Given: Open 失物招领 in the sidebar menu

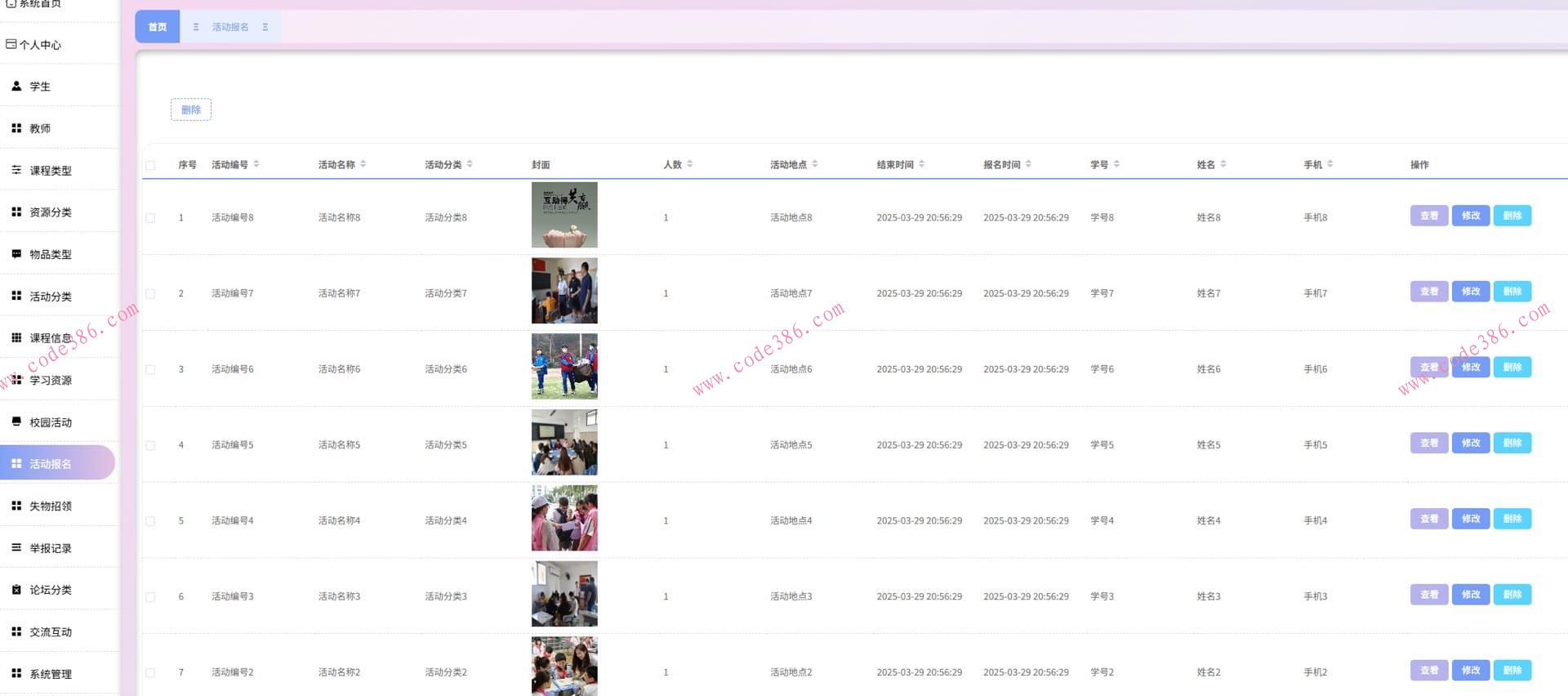Looking at the screenshot, I should [x=51, y=506].
